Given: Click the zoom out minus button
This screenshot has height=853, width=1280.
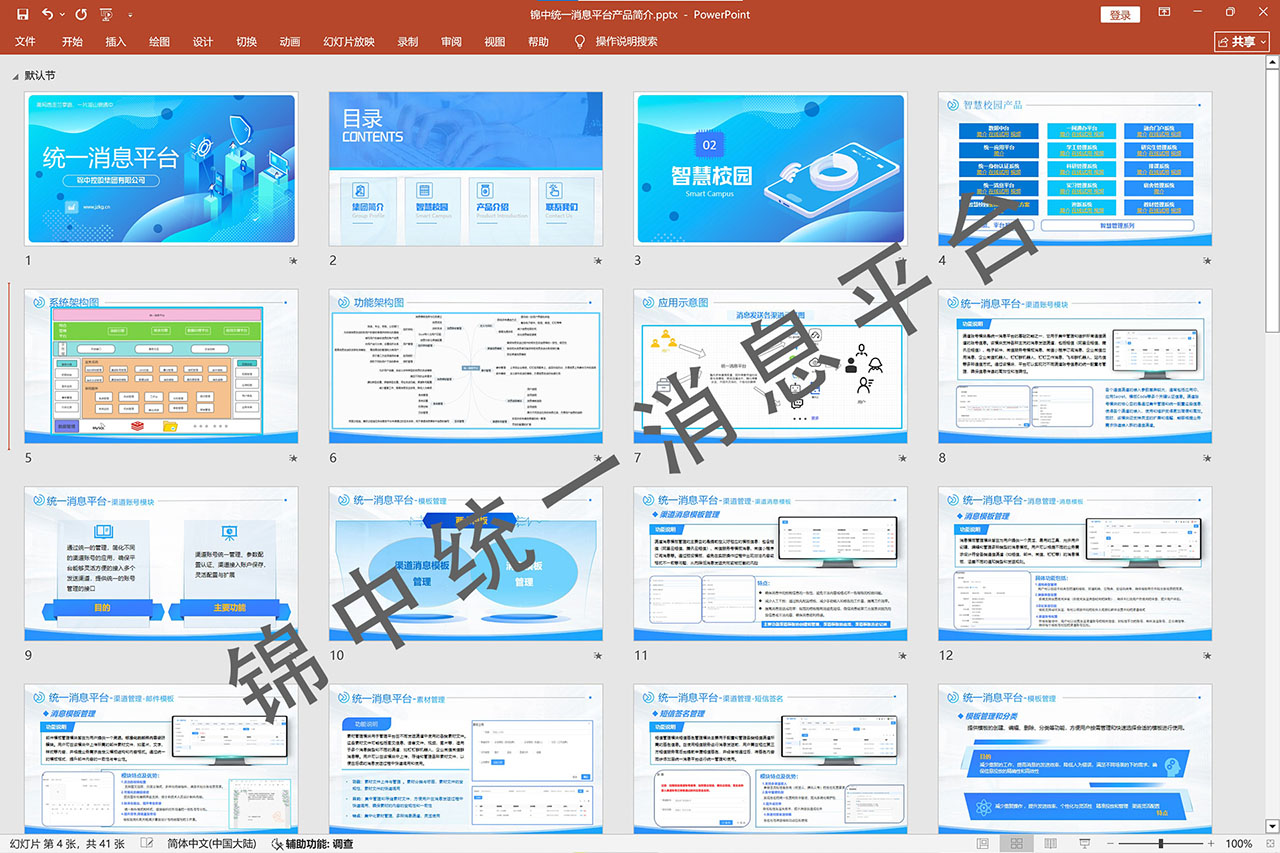Looking at the screenshot, I should click(1109, 844).
